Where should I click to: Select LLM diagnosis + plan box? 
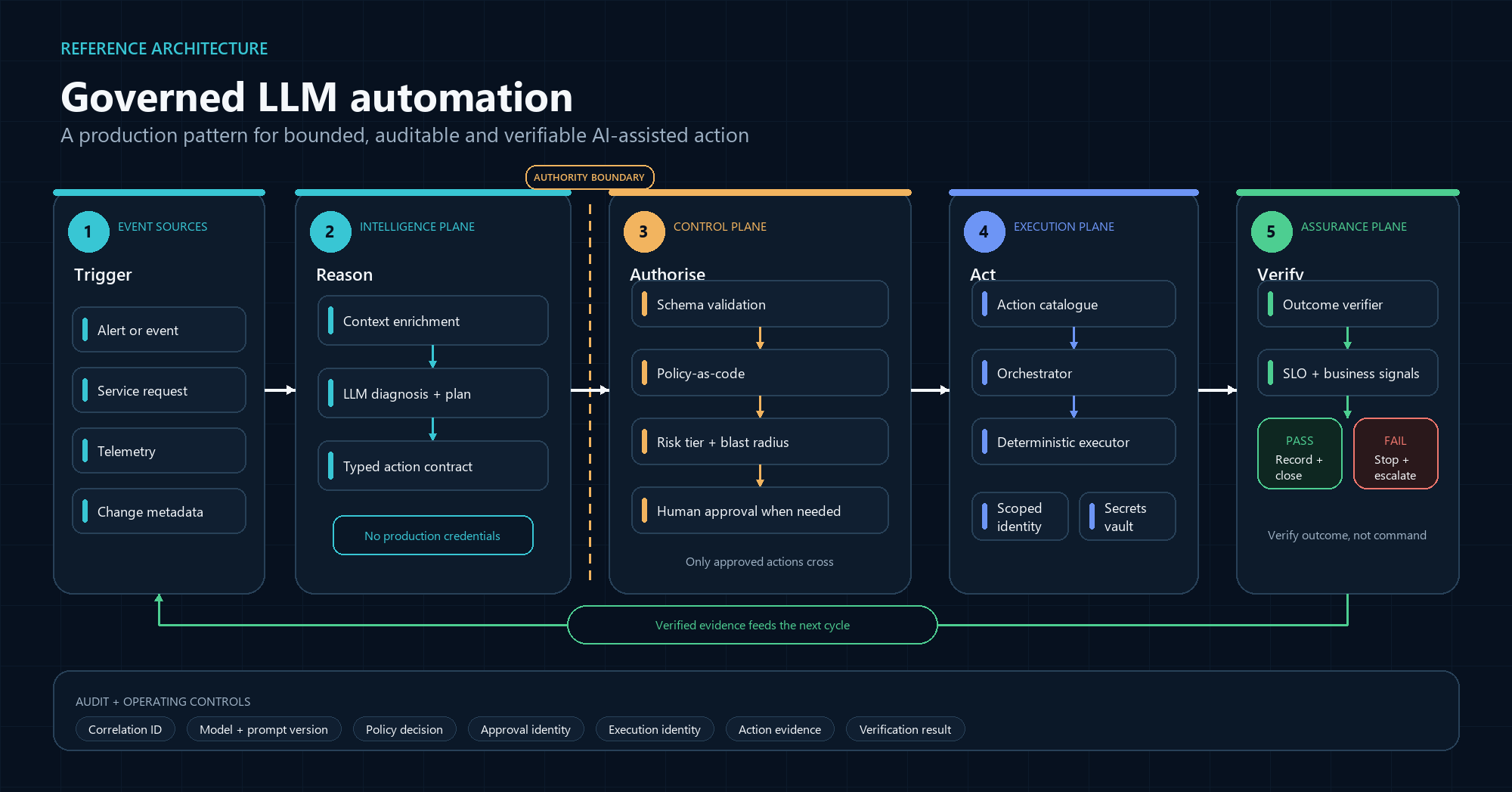click(433, 393)
